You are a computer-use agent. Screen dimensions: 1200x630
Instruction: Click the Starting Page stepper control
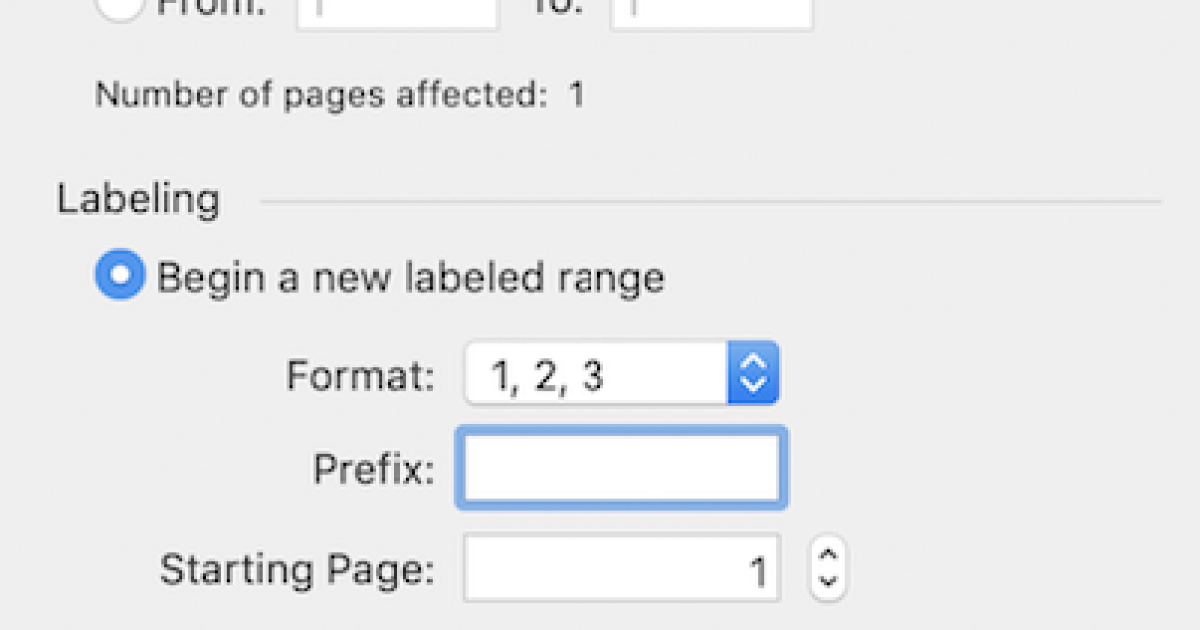(x=827, y=568)
